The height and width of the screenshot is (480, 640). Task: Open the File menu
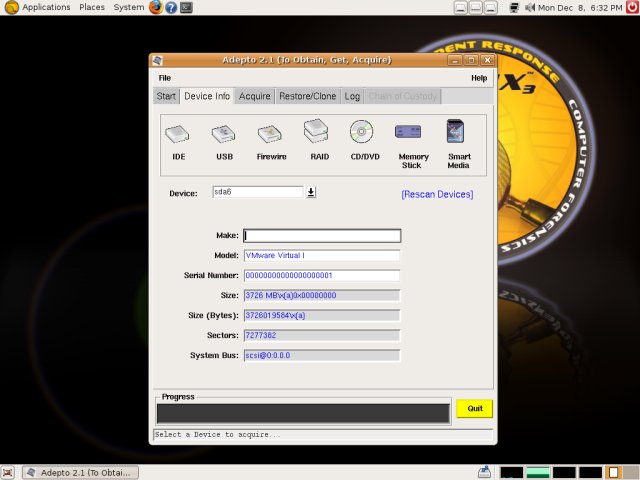[x=165, y=78]
